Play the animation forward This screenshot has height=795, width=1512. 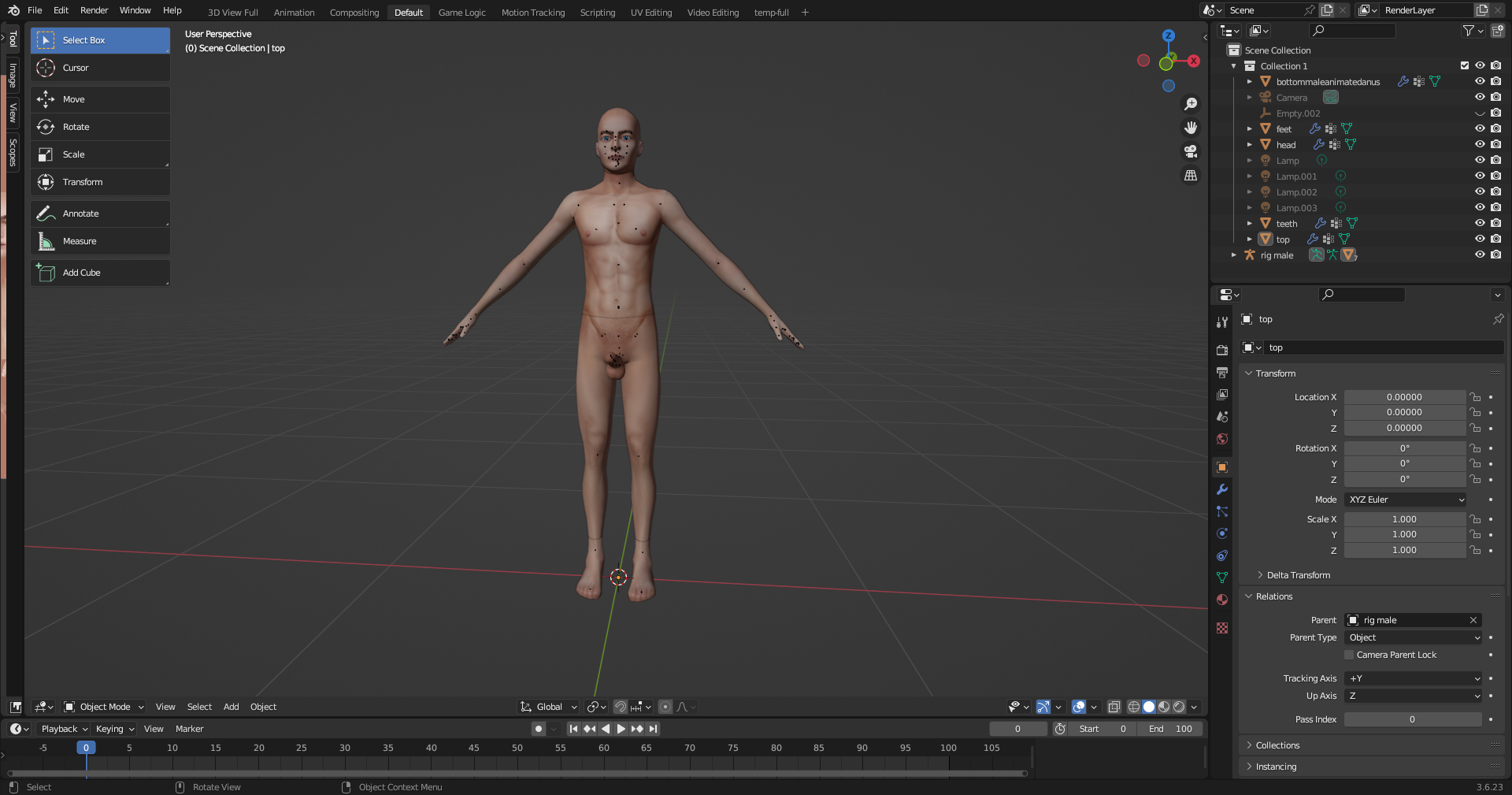pyautogui.click(x=621, y=729)
